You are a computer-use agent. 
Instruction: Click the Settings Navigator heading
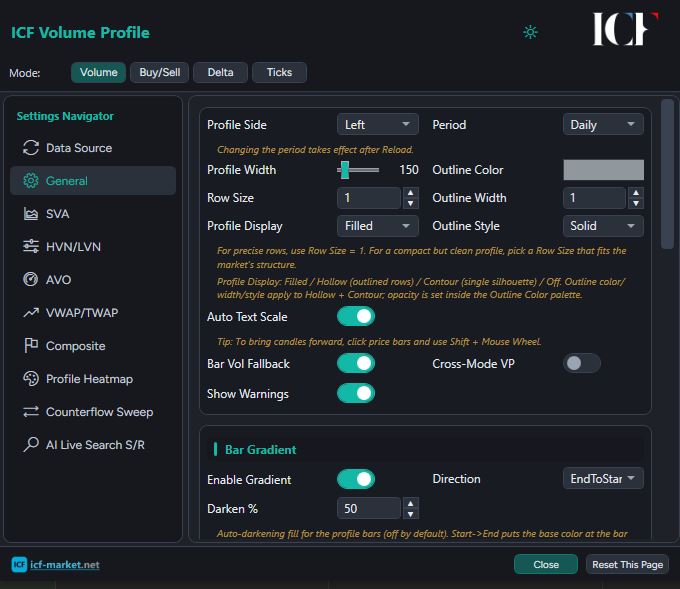tap(65, 116)
